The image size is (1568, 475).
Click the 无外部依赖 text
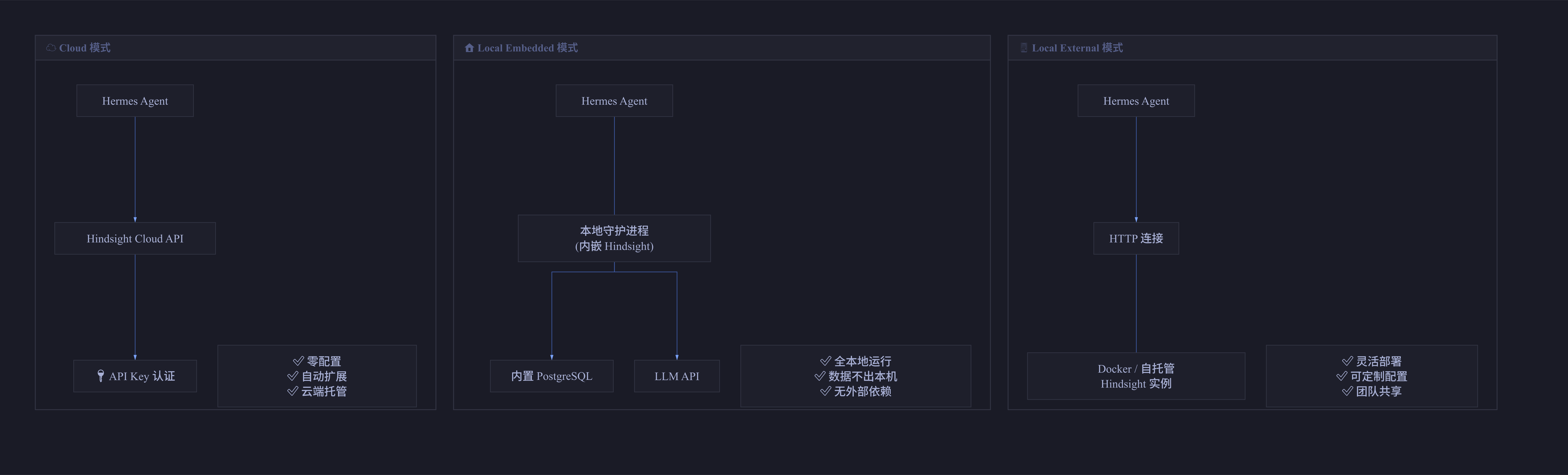pos(863,391)
